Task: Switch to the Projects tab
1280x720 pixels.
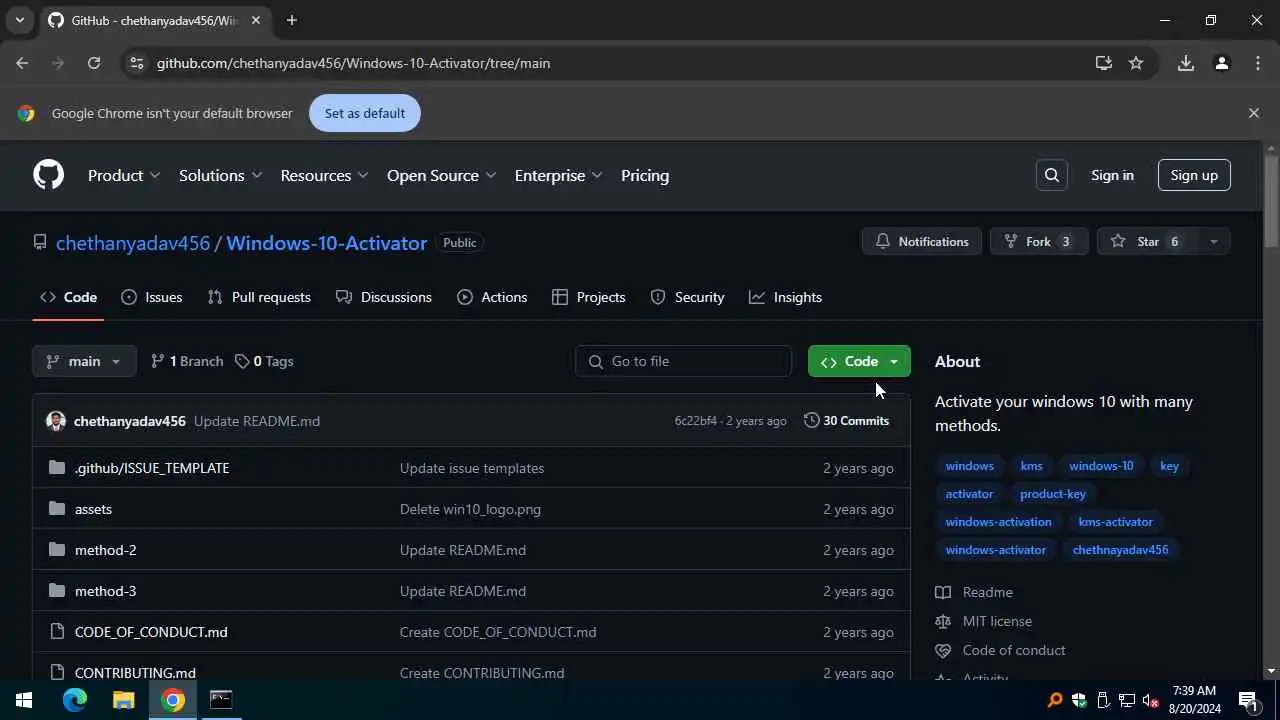Action: [x=589, y=297]
